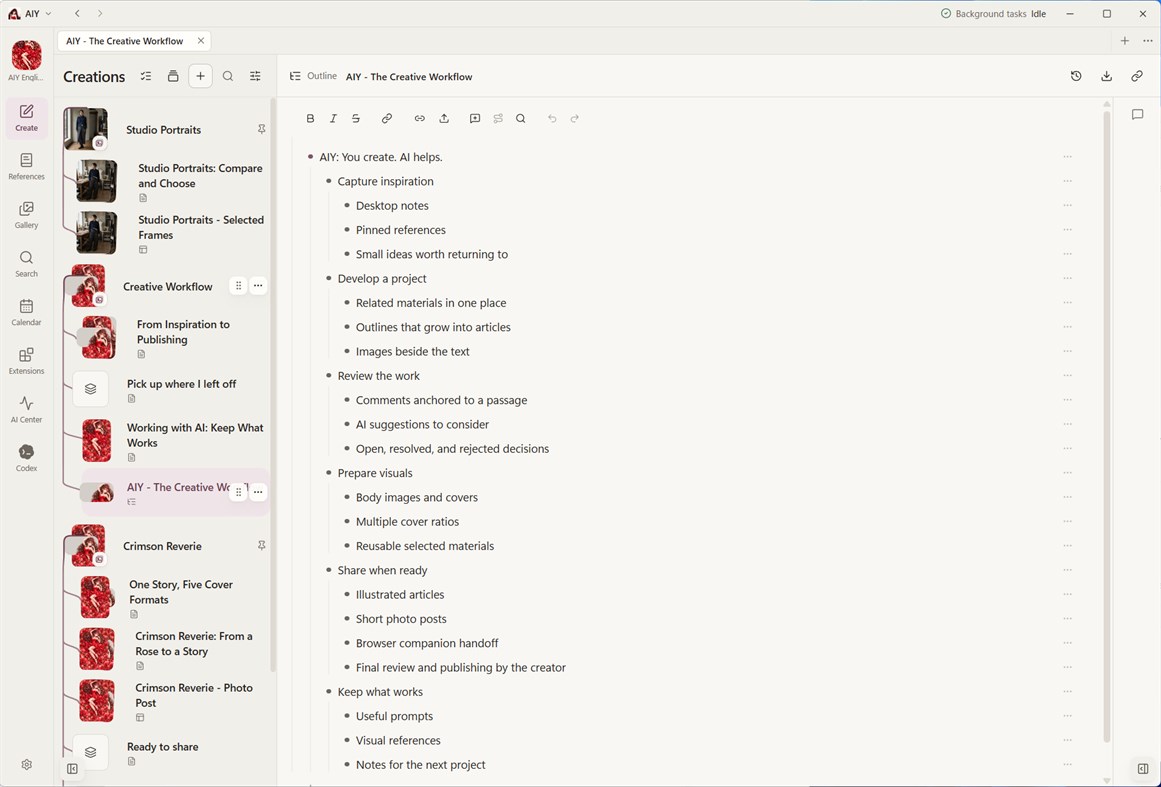Viewport: 1161px width, 787px height.
Task: Click the upload icon in editor toolbar
Action: (444, 118)
